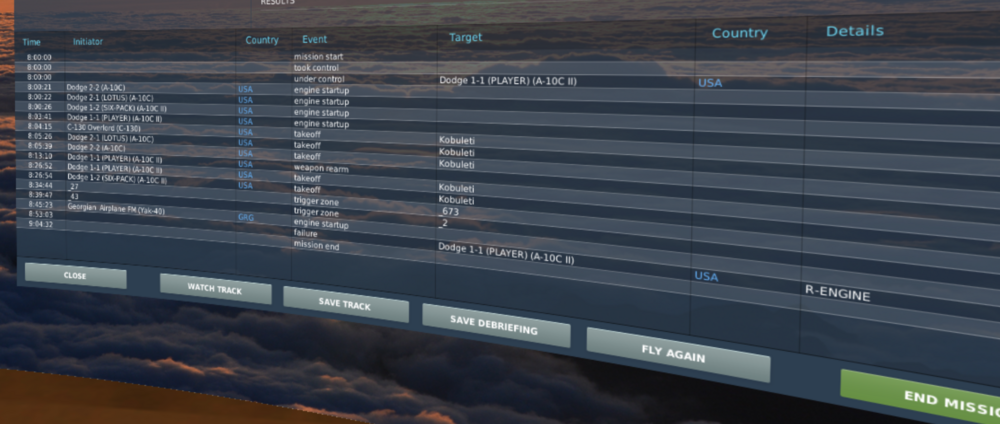Image resolution: width=1000 pixels, height=424 pixels.
Task: Select the 'failure' event entry
Action: point(305,234)
